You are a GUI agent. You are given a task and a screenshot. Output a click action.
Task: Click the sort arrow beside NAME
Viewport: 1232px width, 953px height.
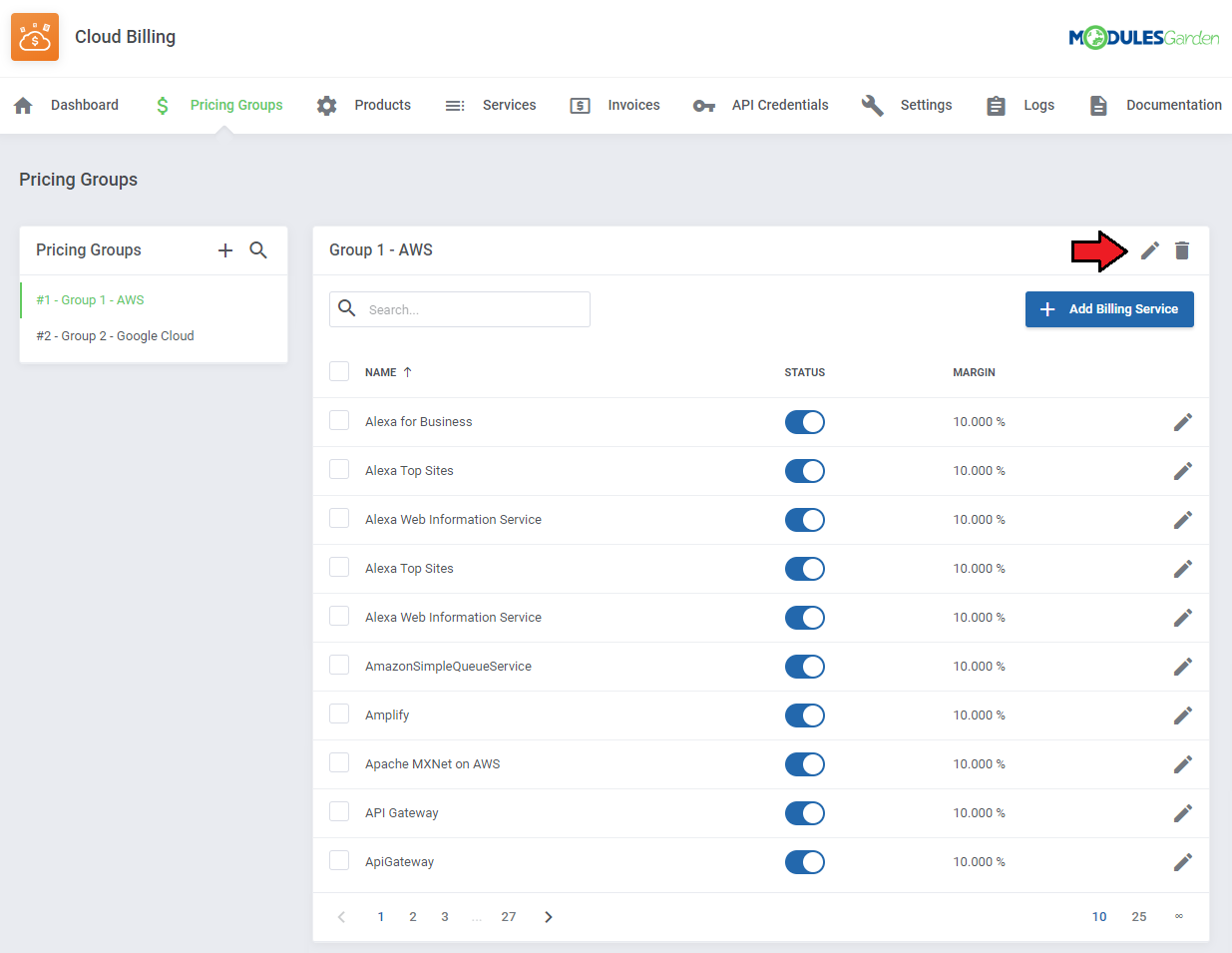pyautogui.click(x=407, y=372)
